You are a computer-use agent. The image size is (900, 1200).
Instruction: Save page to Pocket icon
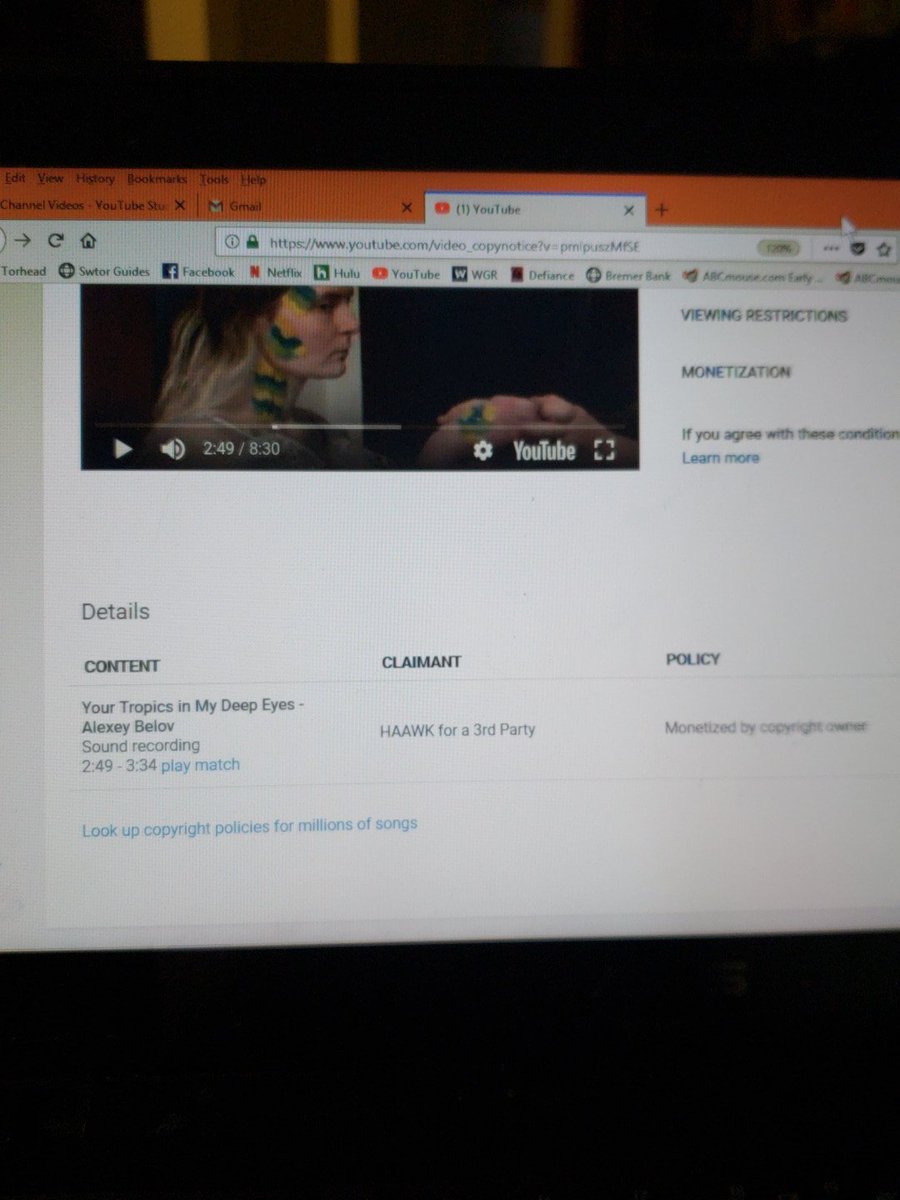[858, 247]
